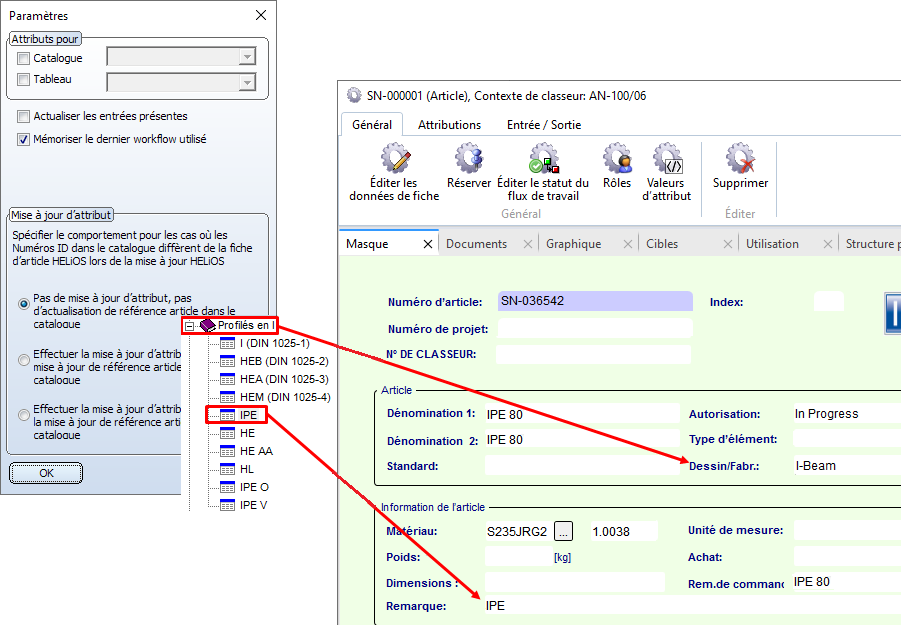Close the Utilisation tab with its X

tap(827, 244)
